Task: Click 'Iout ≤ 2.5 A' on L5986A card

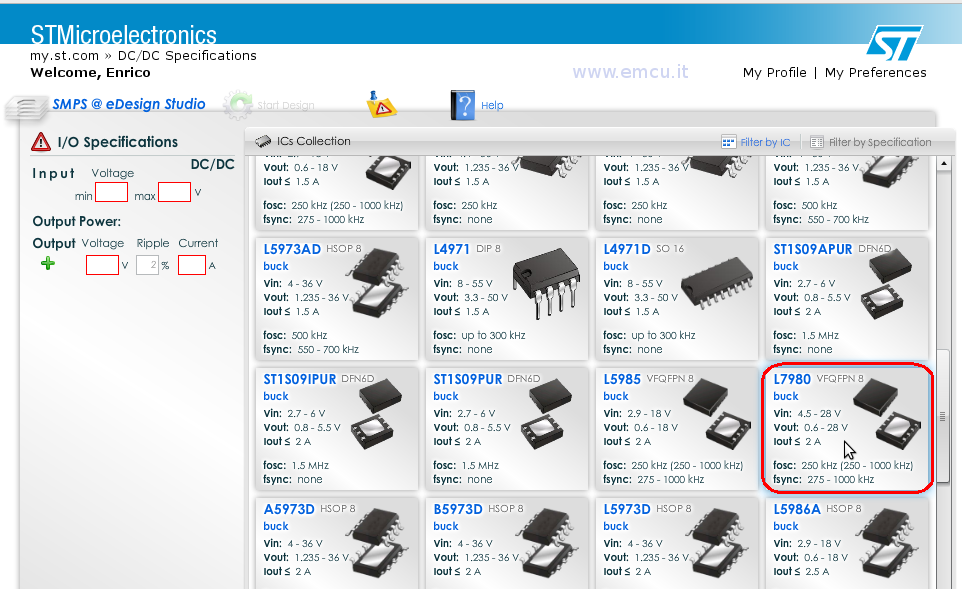Action: [801, 572]
